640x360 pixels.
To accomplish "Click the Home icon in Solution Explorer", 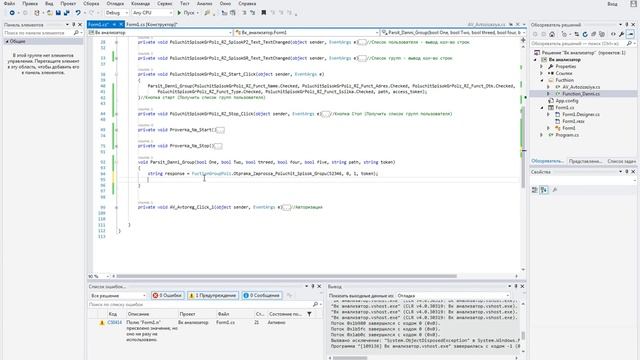I will [x=552, y=34].
